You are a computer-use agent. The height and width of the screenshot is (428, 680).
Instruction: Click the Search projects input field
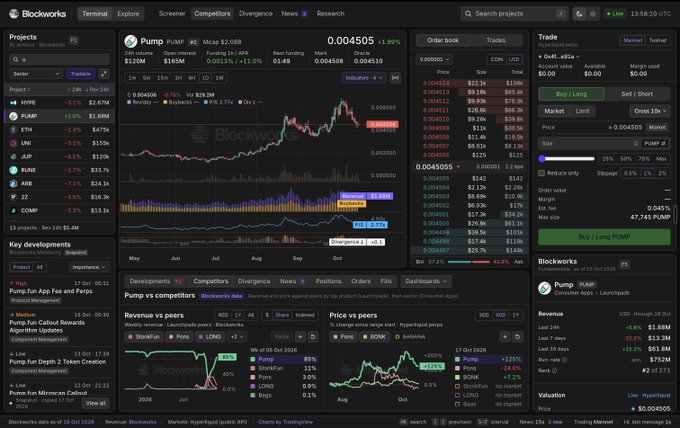(514, 14)
